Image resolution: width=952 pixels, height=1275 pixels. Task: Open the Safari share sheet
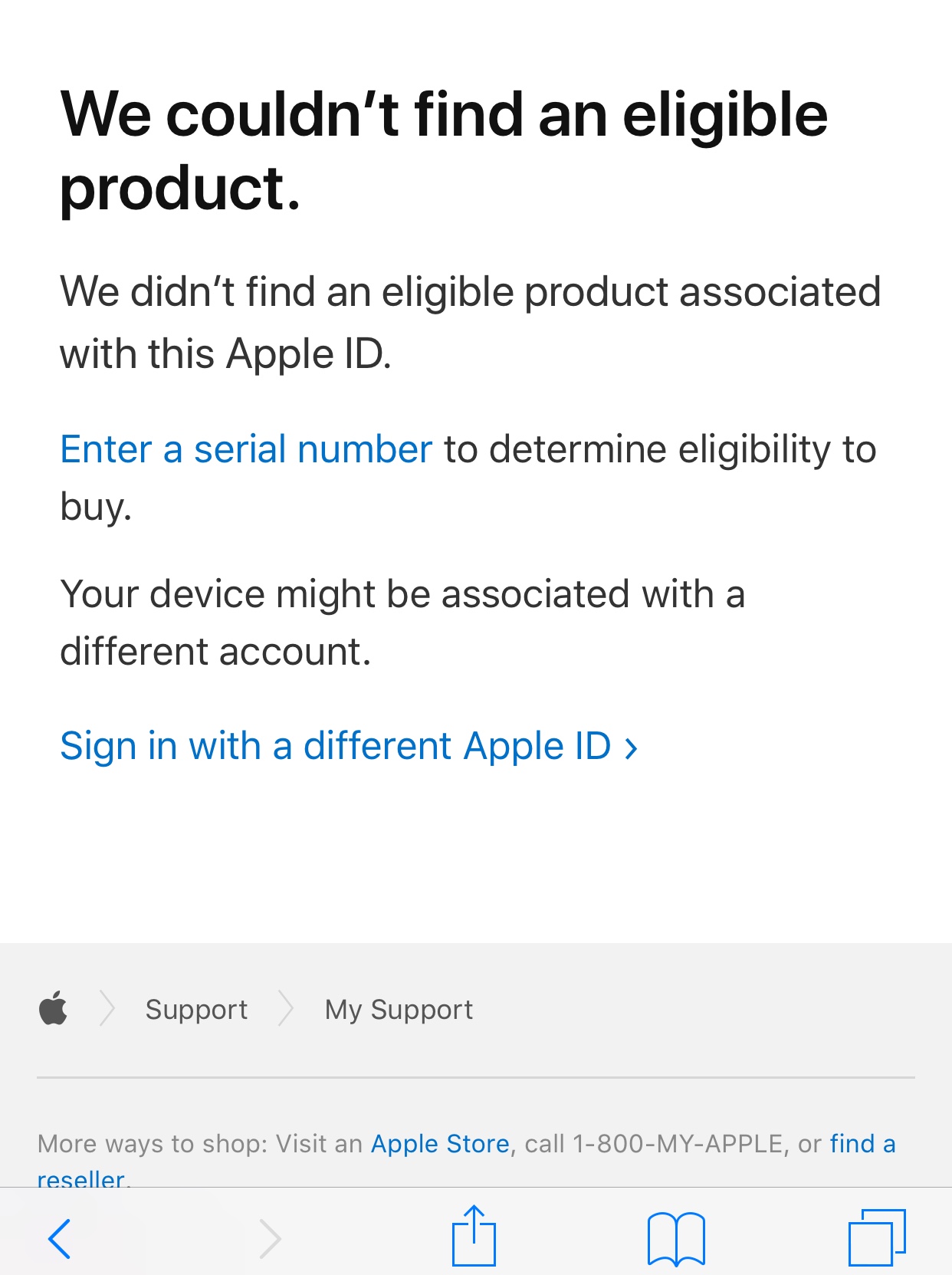point(474,1236)
